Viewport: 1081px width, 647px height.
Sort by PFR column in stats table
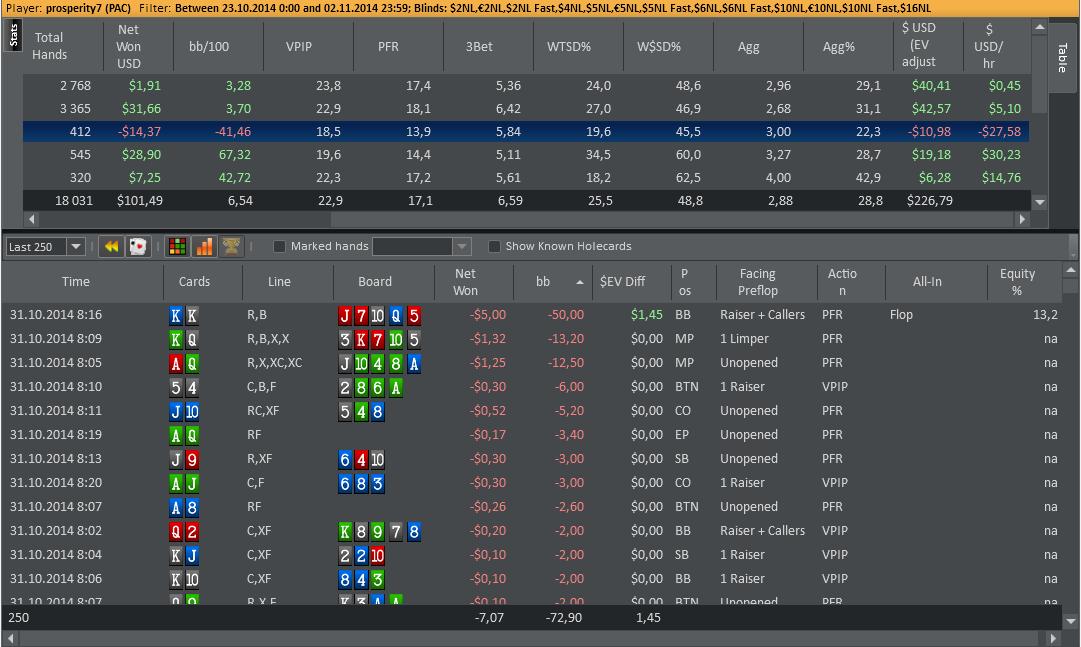tap(388, 46)
